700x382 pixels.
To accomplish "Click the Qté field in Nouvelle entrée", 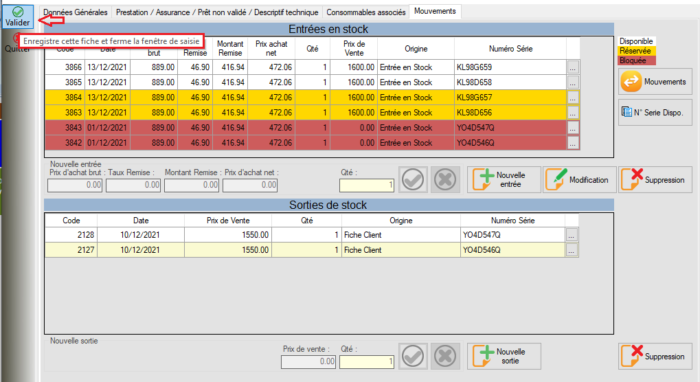I will coord(367,185).
